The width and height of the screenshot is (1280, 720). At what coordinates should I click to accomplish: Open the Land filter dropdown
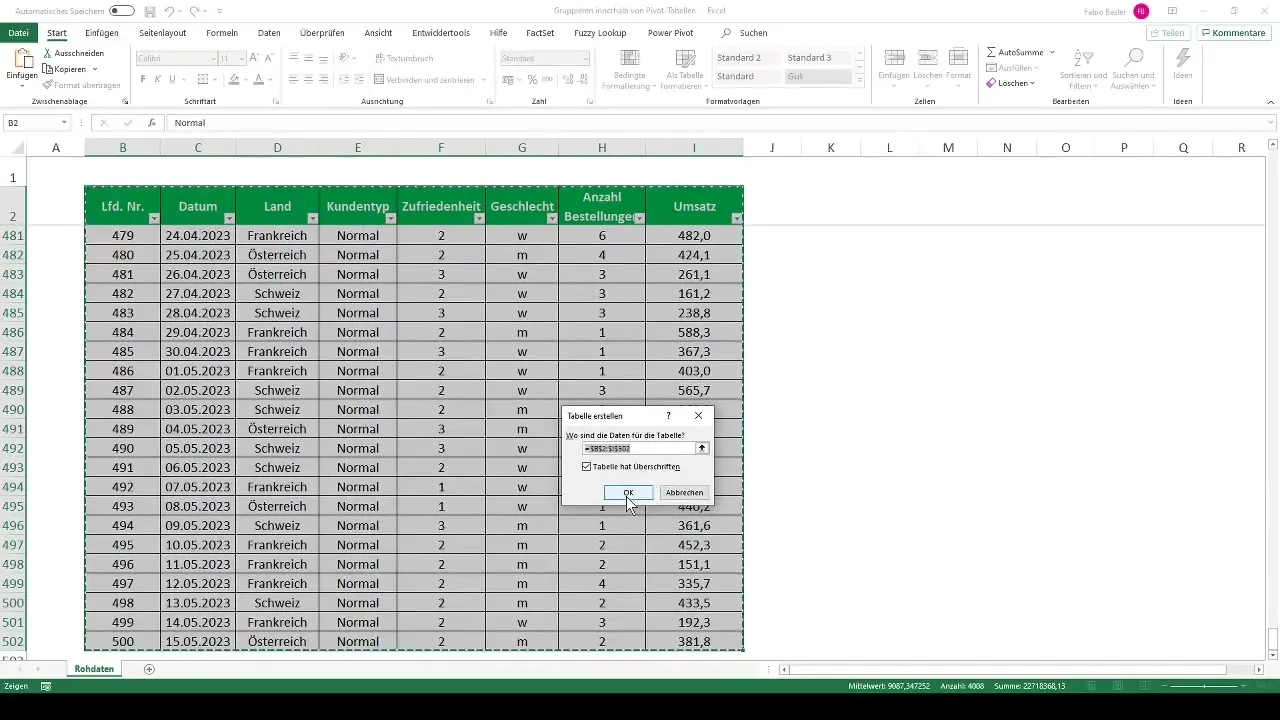point(312,218)
